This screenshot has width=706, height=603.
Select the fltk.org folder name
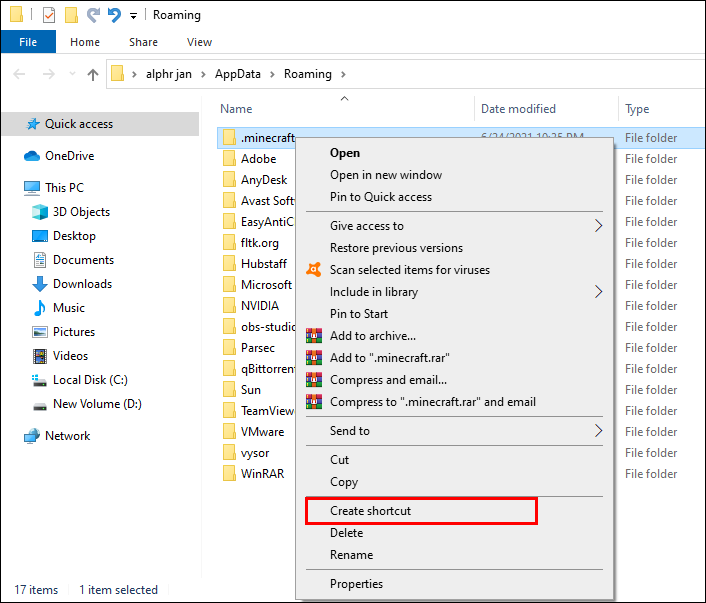(260, 243)
